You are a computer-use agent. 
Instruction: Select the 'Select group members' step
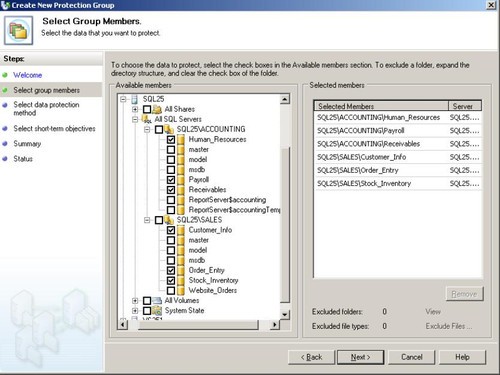[47, 90]
